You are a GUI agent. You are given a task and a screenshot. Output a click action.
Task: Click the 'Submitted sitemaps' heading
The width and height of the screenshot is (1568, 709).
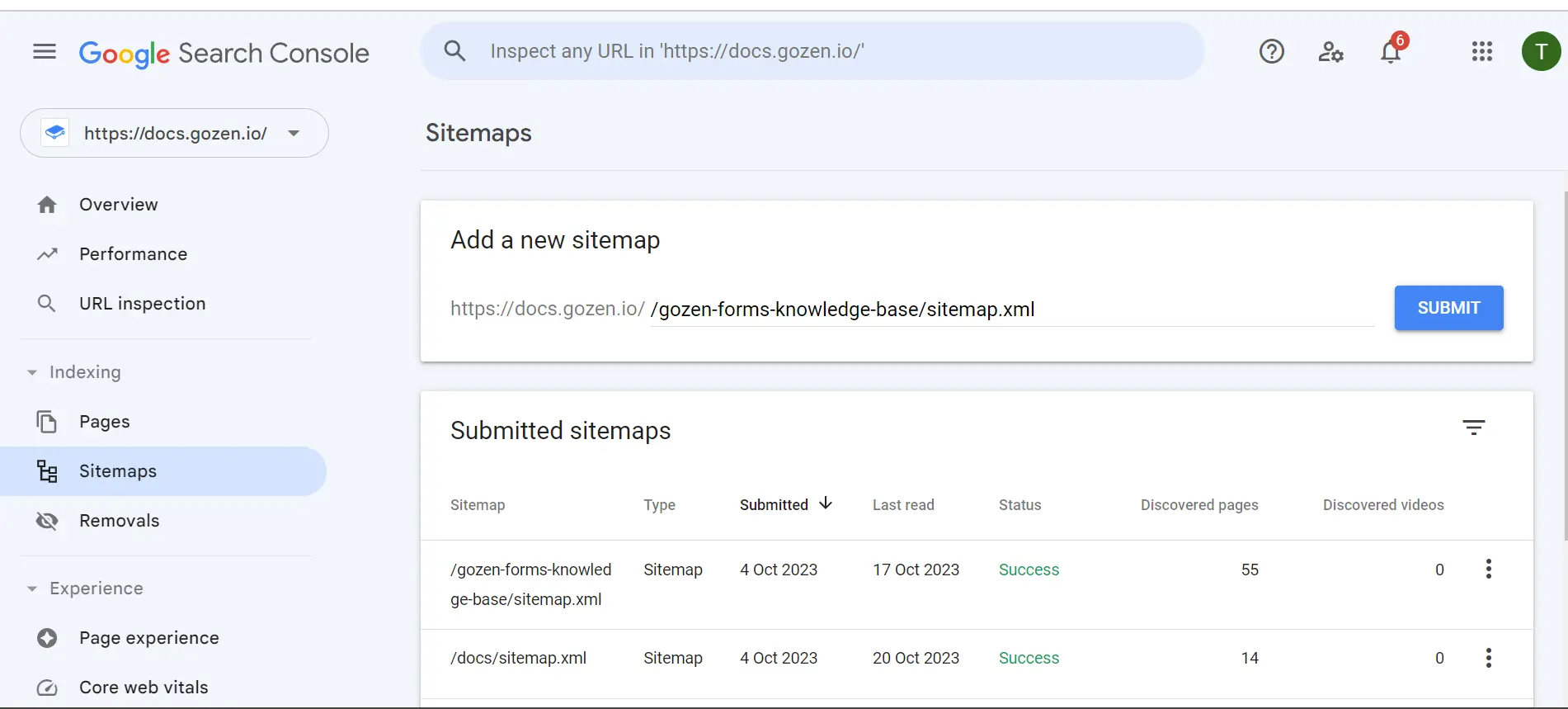[x=561, y=431]
